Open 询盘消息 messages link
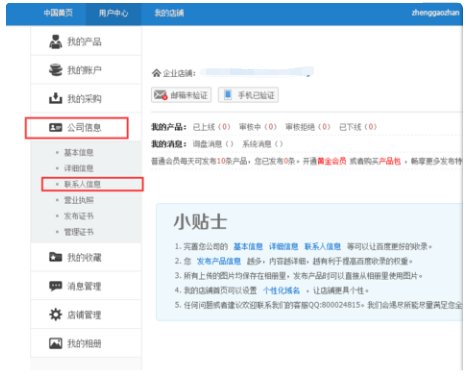 (213, 144)
